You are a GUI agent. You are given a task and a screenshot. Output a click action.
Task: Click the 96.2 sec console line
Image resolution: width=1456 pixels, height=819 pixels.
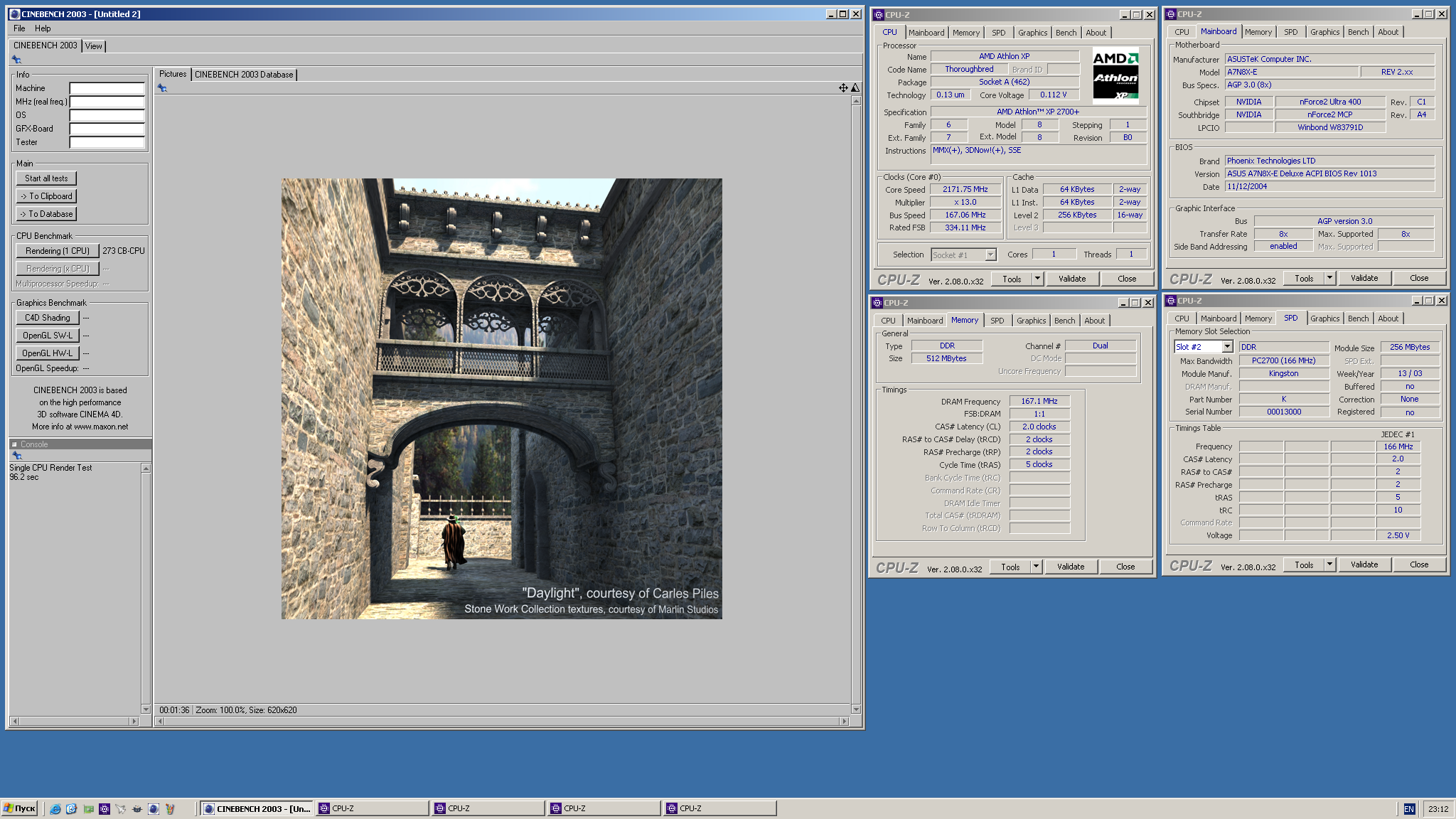(x=24, y=478)
